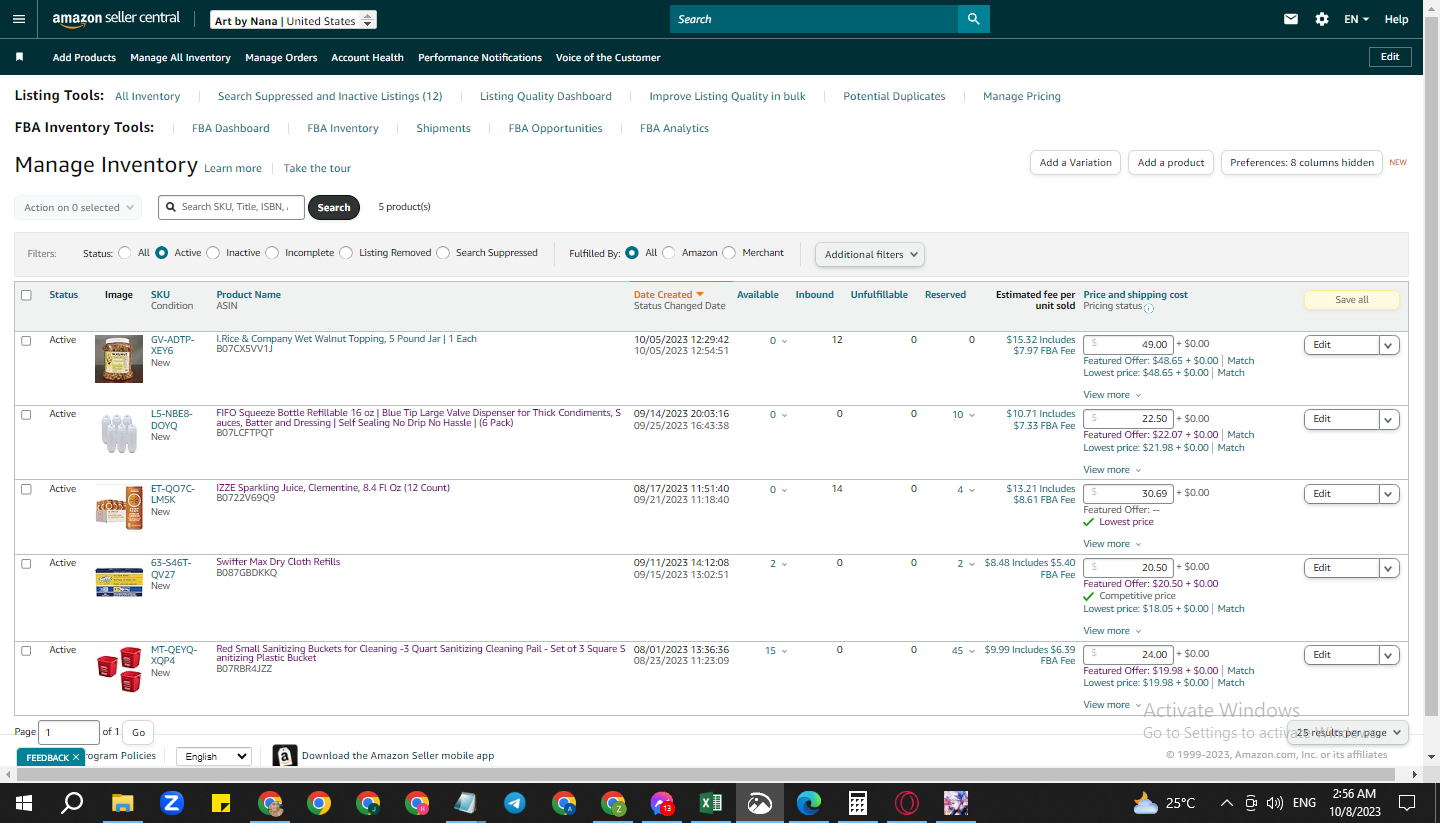
Task: Open the '25 results per page' dropdown
Action: tap(1347, 732)
